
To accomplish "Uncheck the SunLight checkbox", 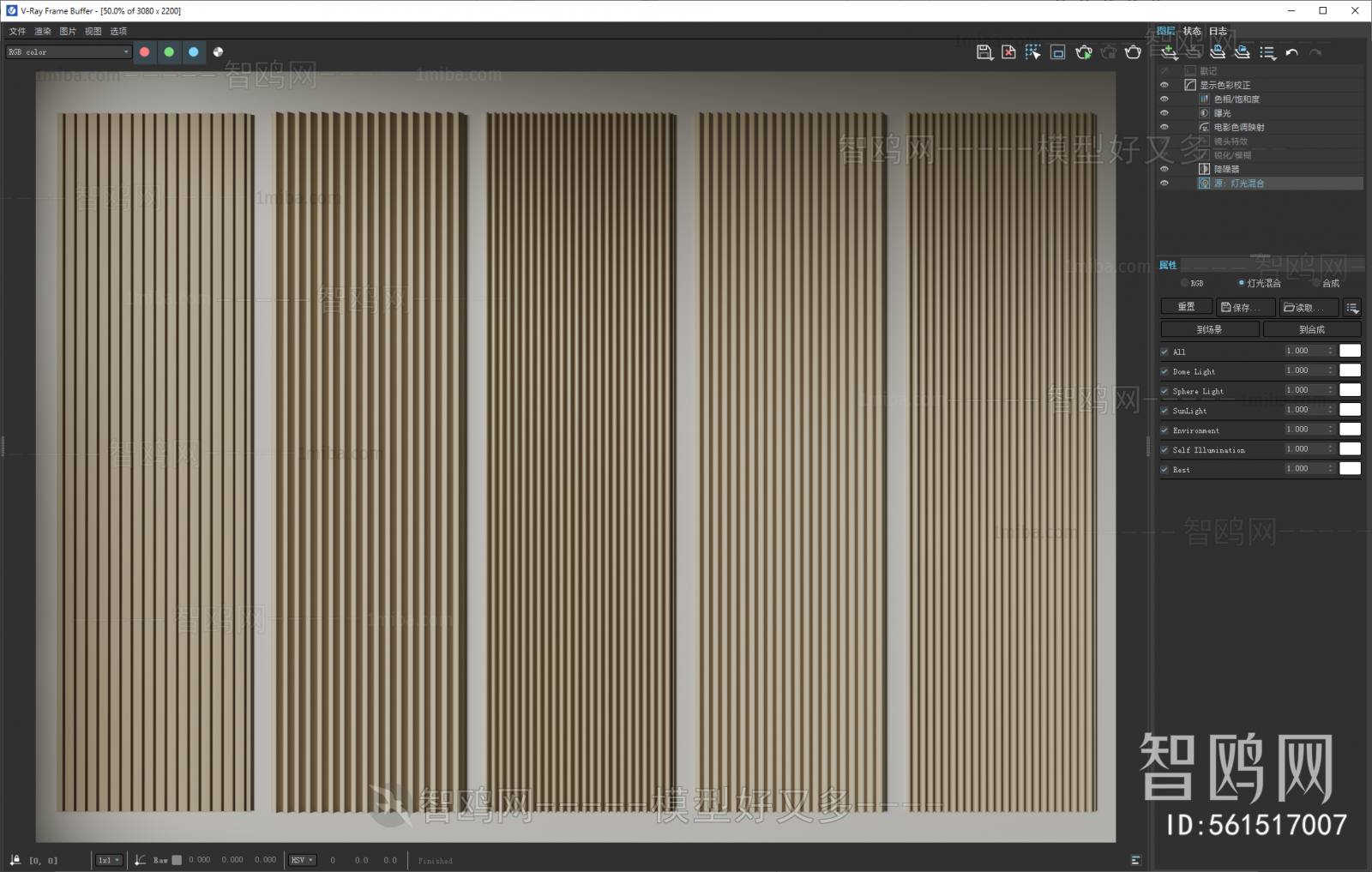I will [x=1164, y=411].
